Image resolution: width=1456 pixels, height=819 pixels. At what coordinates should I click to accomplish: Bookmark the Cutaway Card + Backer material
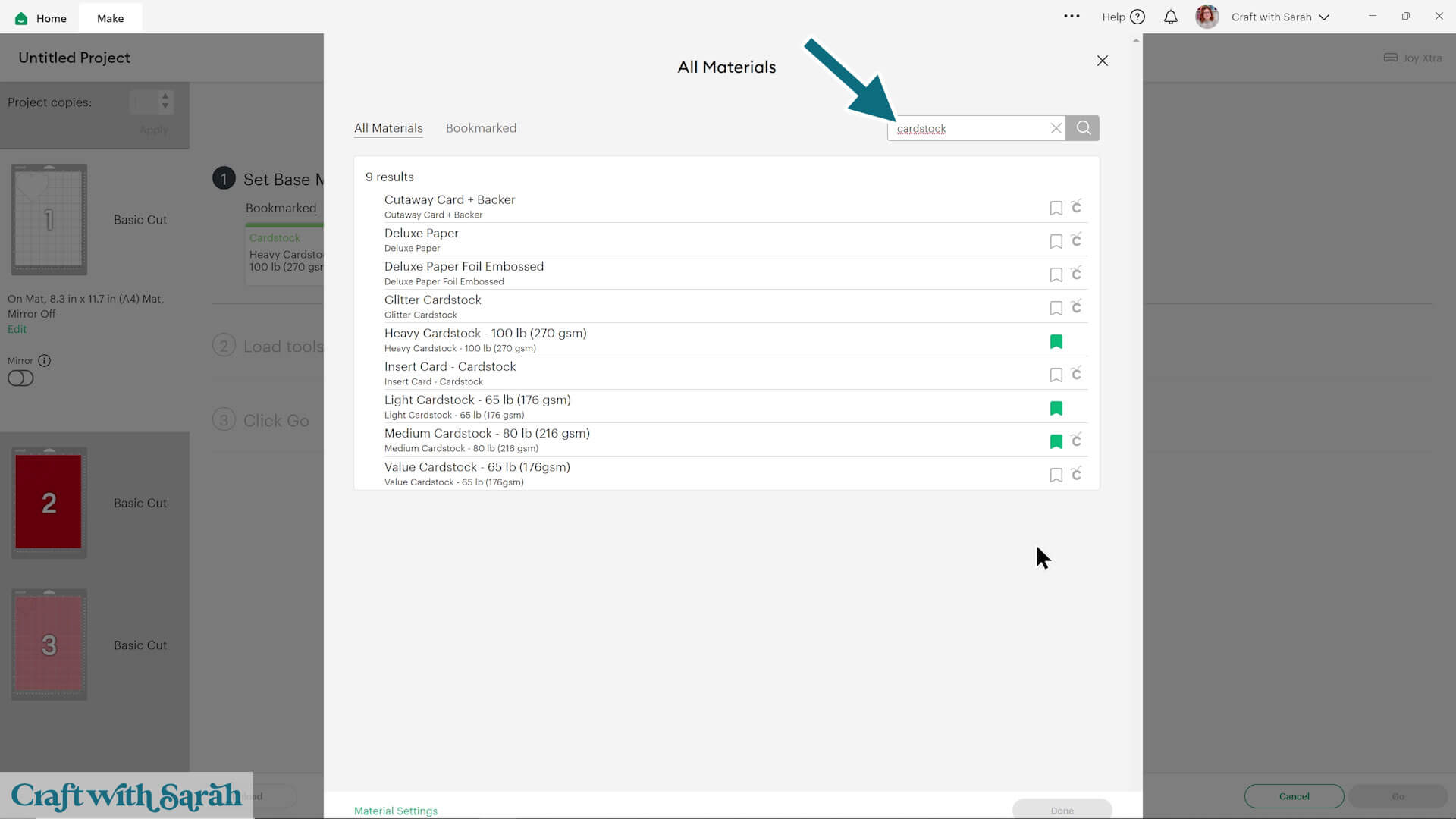[1056, 208]
